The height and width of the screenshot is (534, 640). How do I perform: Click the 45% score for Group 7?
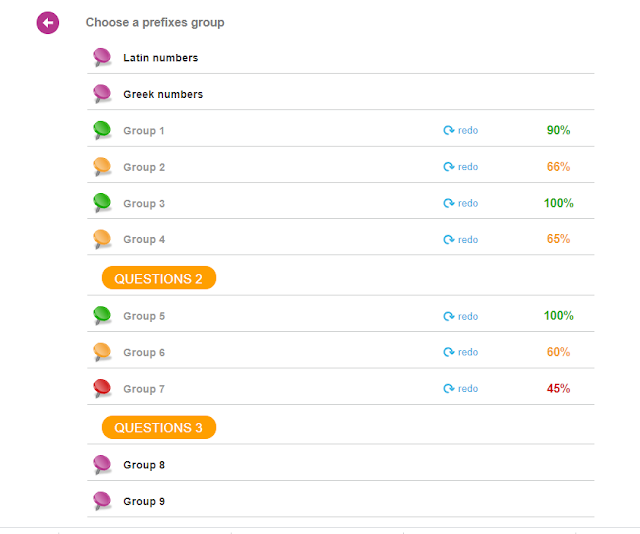click(x=559, y=389)
